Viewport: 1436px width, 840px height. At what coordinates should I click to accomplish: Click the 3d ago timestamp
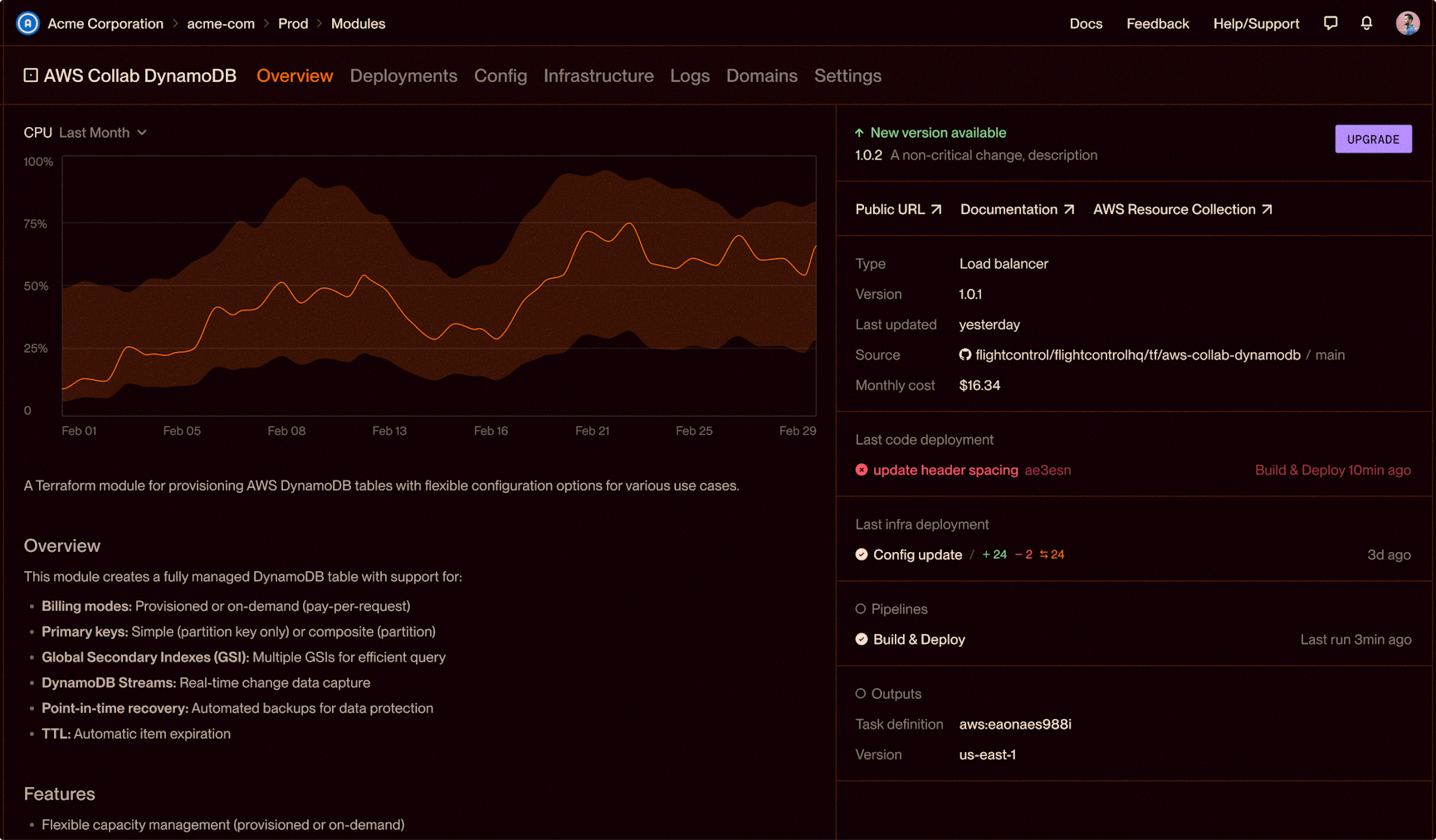point(1389,554)
